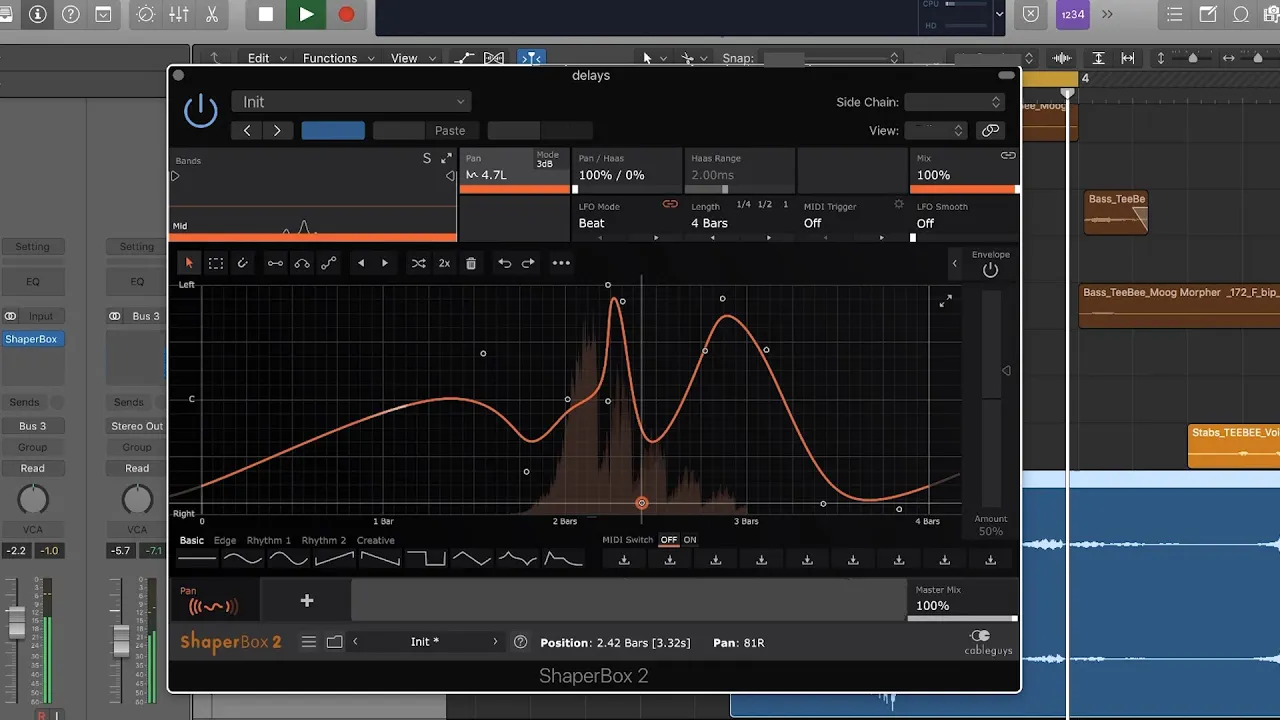Image resolution: width=1280 pixels, height=720 pixels.
Task: Open the View size dropdown
Action: pos(935,130)
